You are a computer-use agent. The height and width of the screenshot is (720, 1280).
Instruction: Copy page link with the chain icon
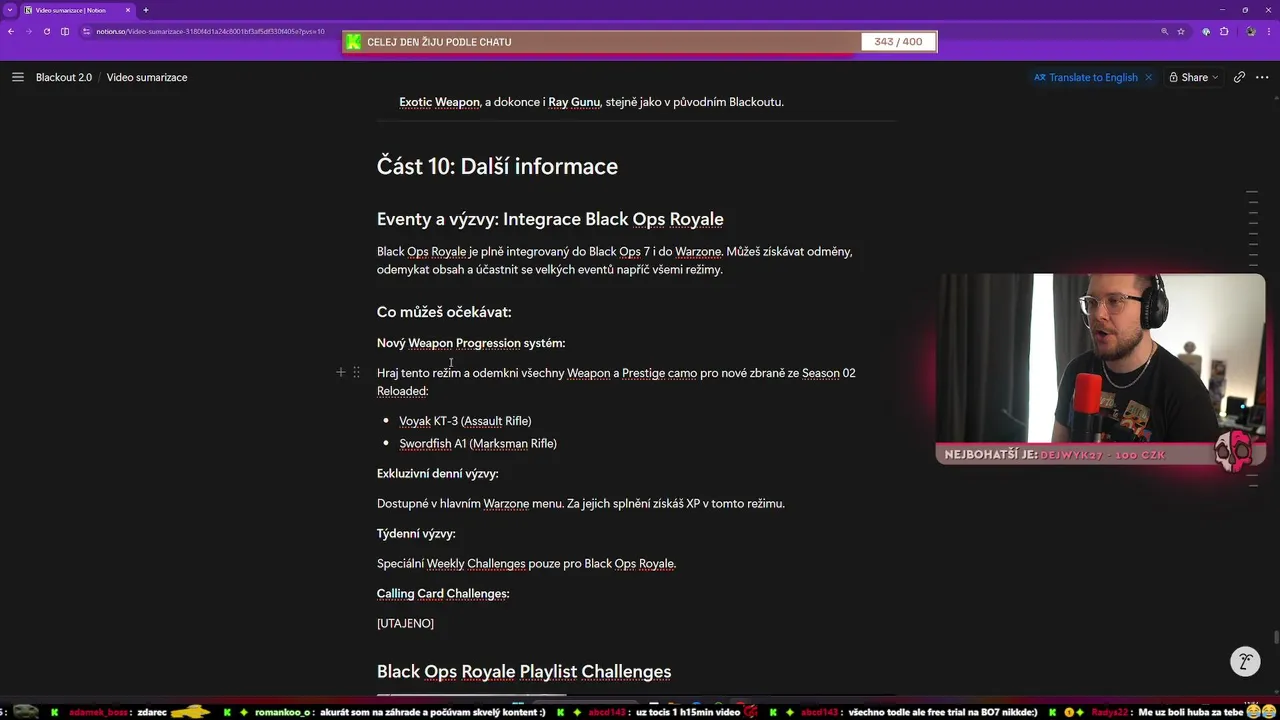1239,77
